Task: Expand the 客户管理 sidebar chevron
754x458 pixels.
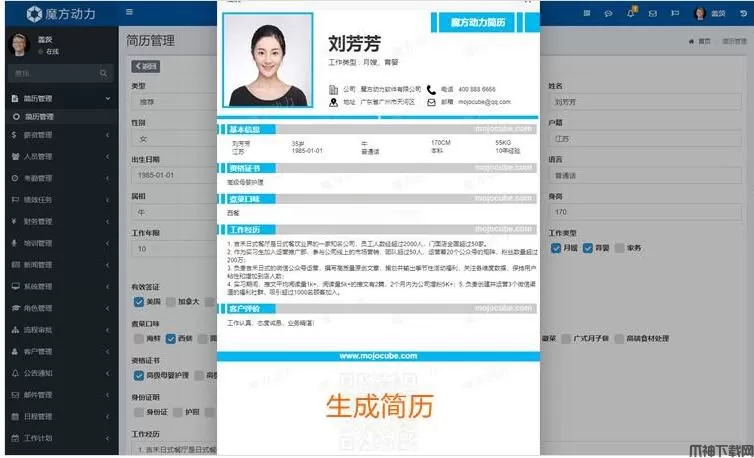Action: click(107, 352)
